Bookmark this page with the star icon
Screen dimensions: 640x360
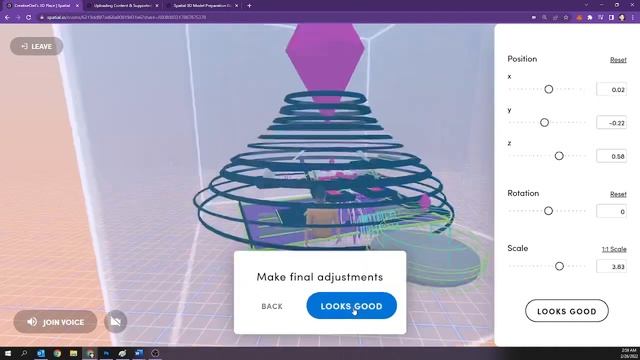[566, 18]
